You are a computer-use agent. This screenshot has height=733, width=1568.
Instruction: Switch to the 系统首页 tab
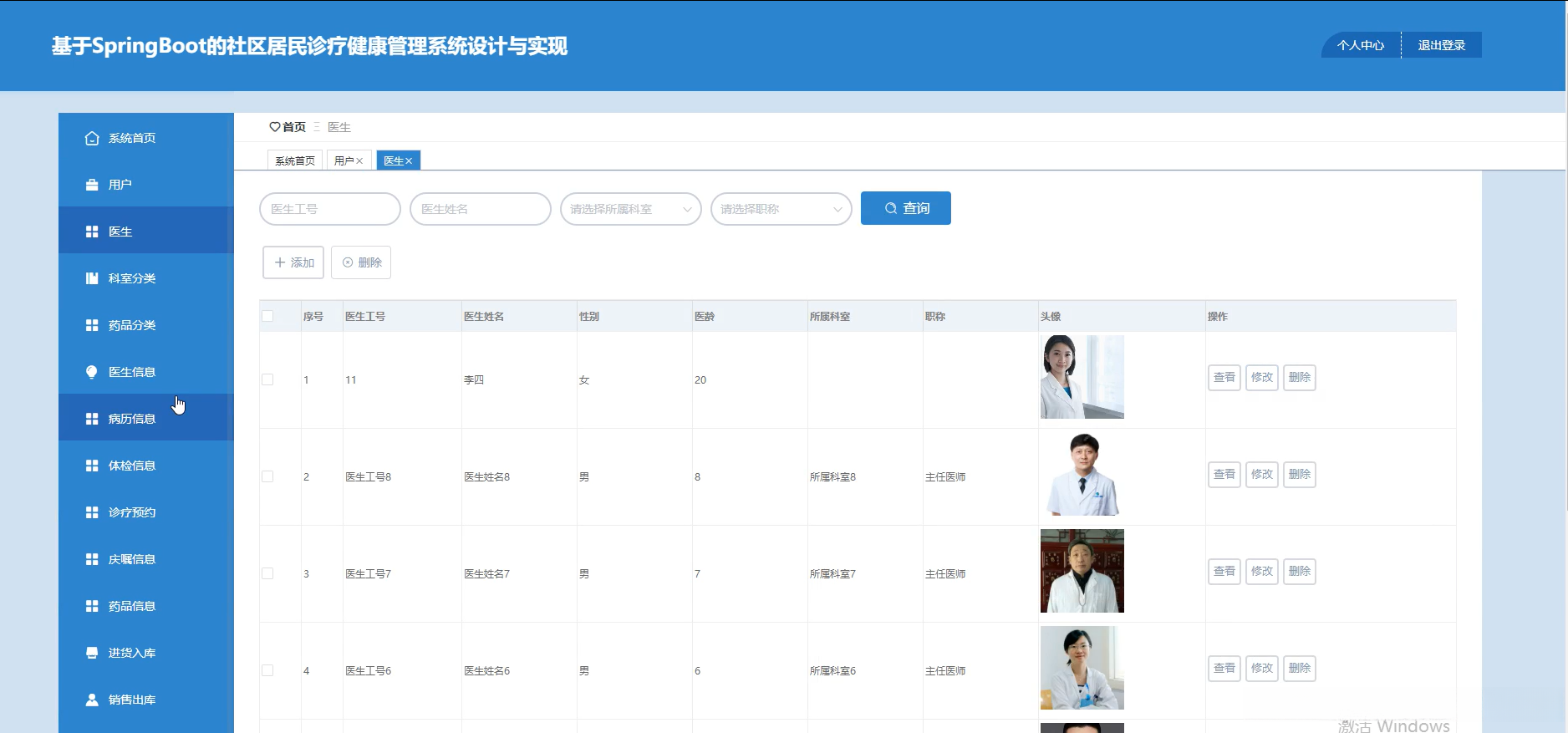(x=295, y=160)
